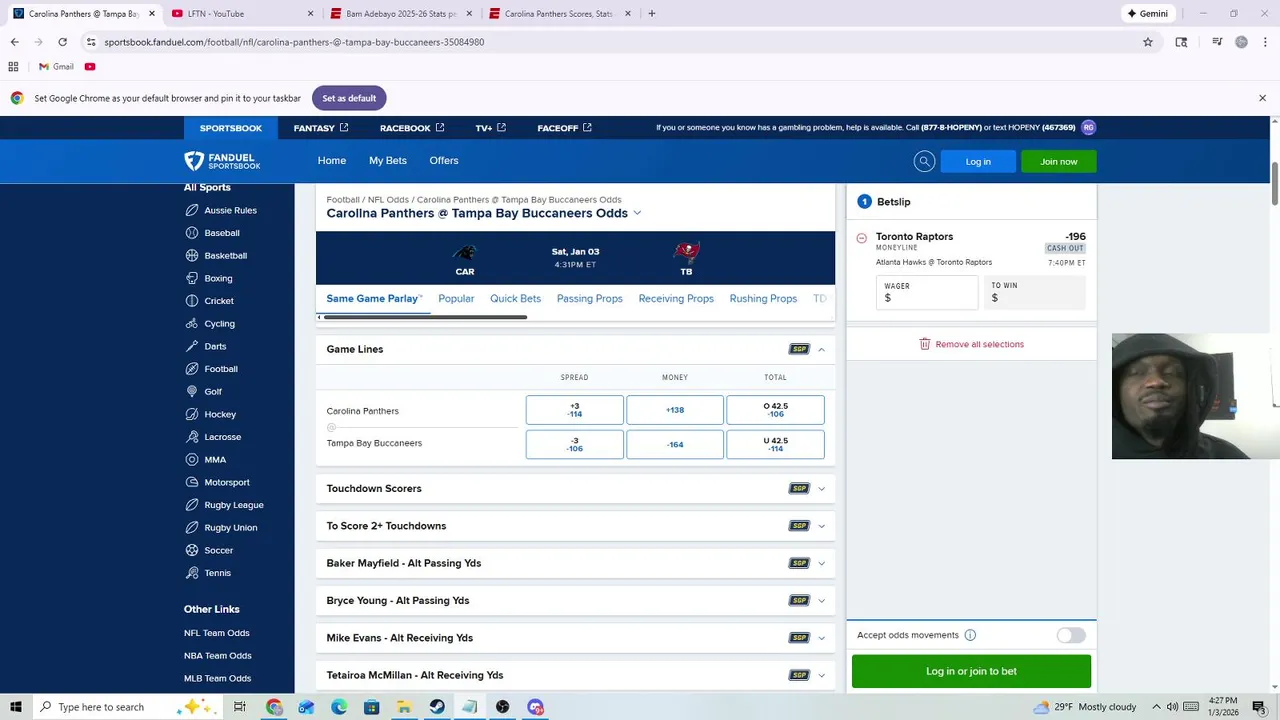Select the Cycling icon in sidebar

tap(192, 323)
